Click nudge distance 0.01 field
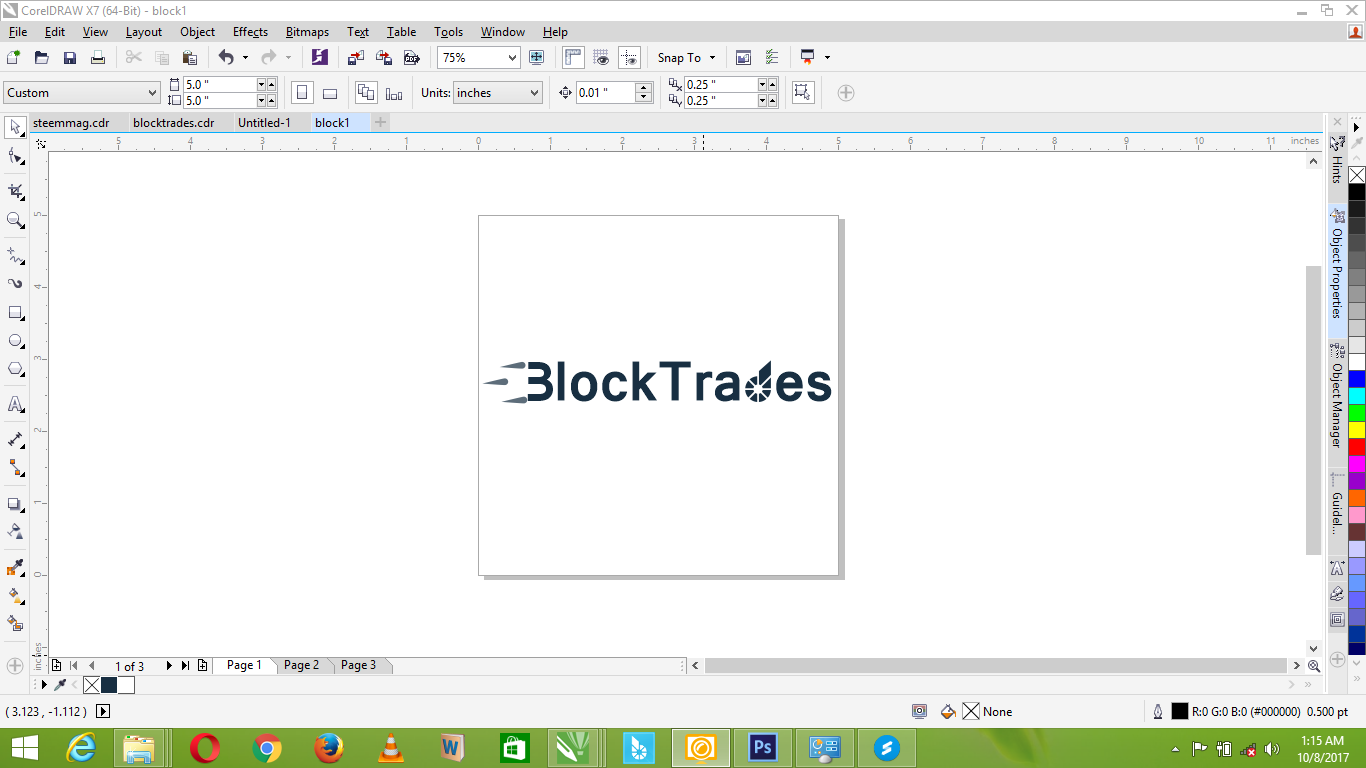Viewport: 1366px width, 768px height. (606, 93)
